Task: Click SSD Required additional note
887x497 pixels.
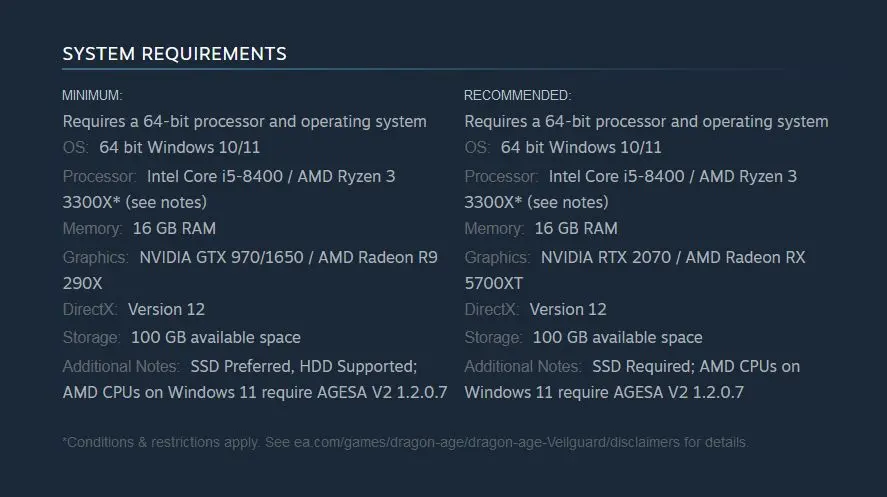Action: (x=643, y=366)
